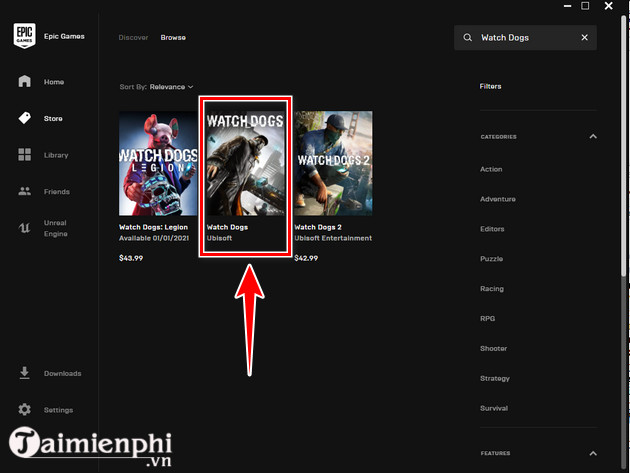The image size is (630, 473).
Task: Click the Ubisoft Entertainment publisher text
Action: [333, 238]
